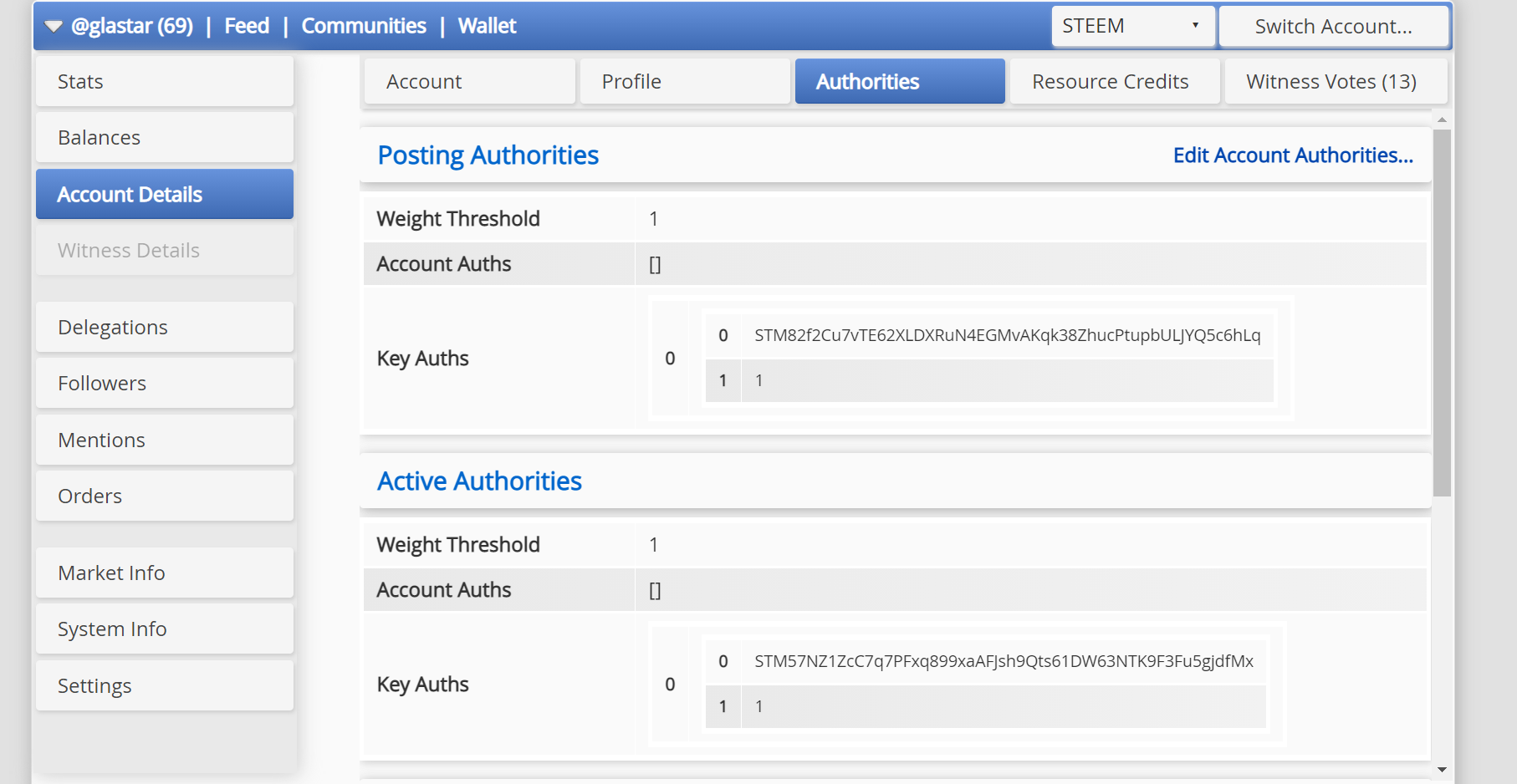Open Balances from the sidebar
Viewport: 1517px width, 784px height.
pos(165,138)
